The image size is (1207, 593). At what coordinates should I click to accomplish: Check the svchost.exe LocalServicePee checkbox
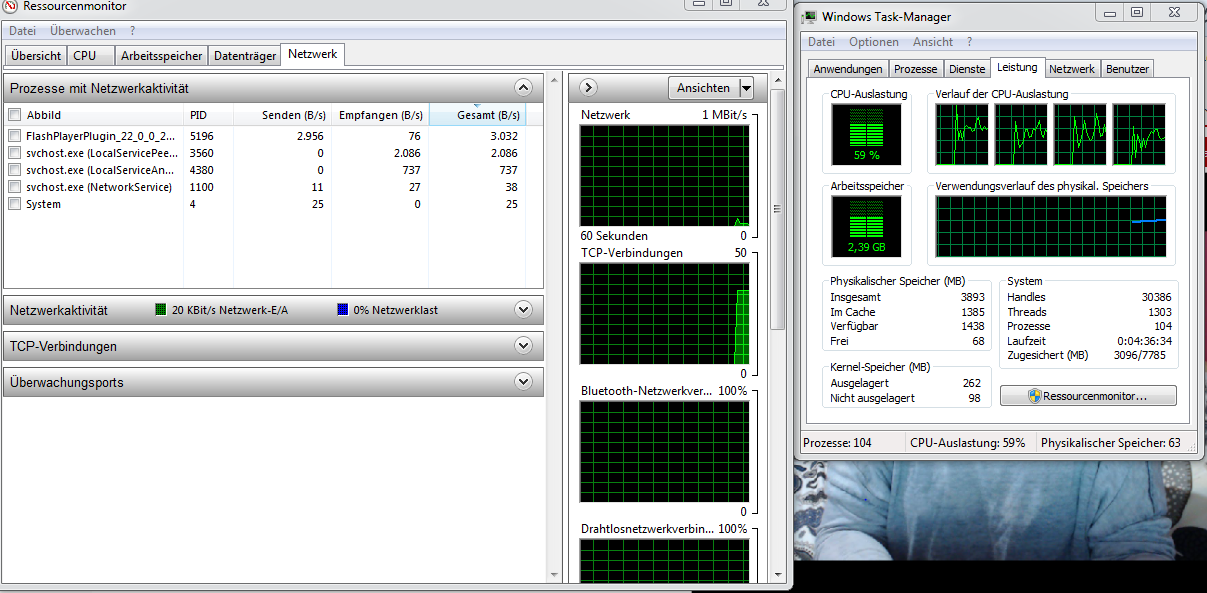pyautogui.click(x=14, y=153)
